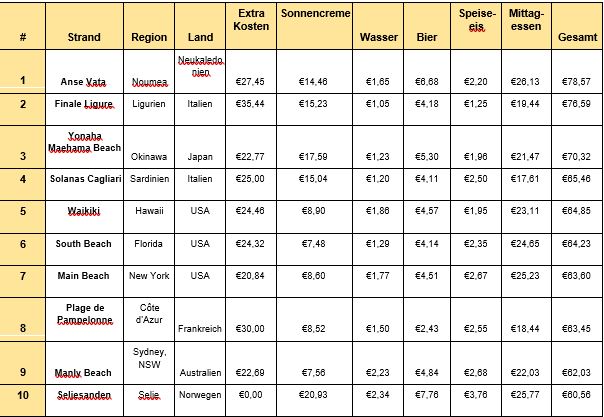The image size is (604, 417).
Task: Click the Florida region cell
Action: [x=149, y=249]
